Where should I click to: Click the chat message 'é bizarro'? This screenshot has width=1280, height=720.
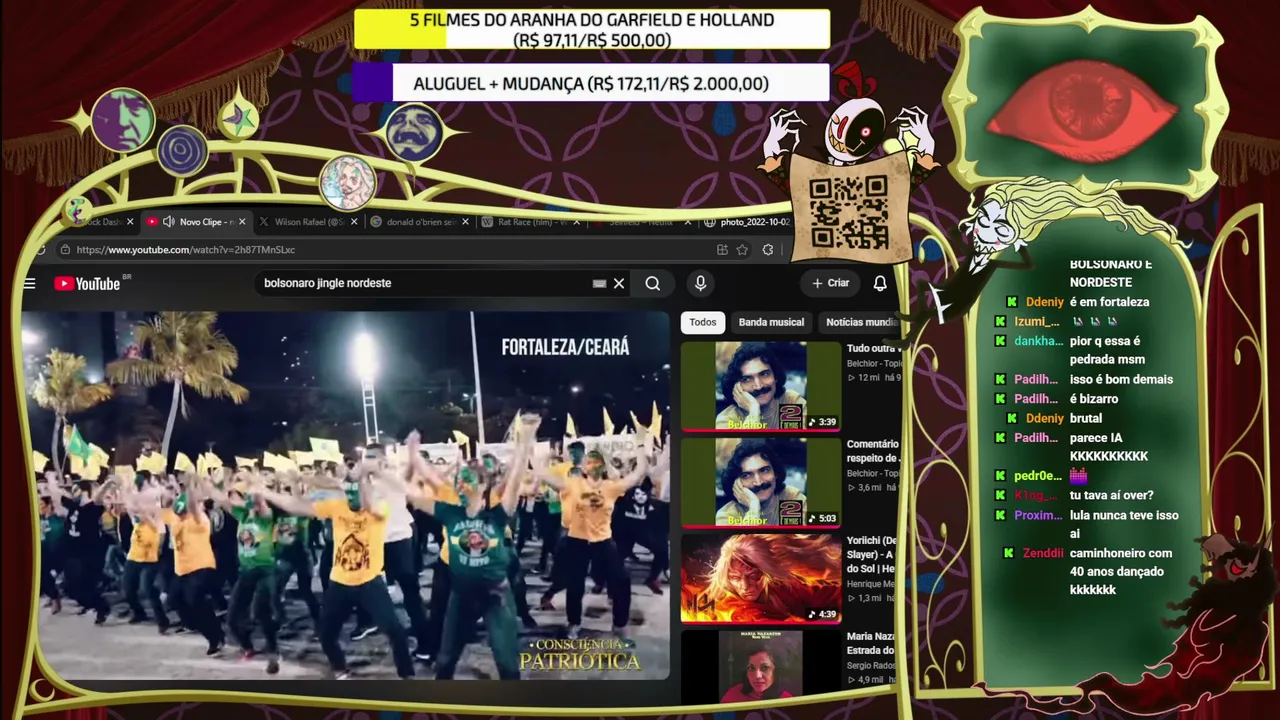point(1094,399)
